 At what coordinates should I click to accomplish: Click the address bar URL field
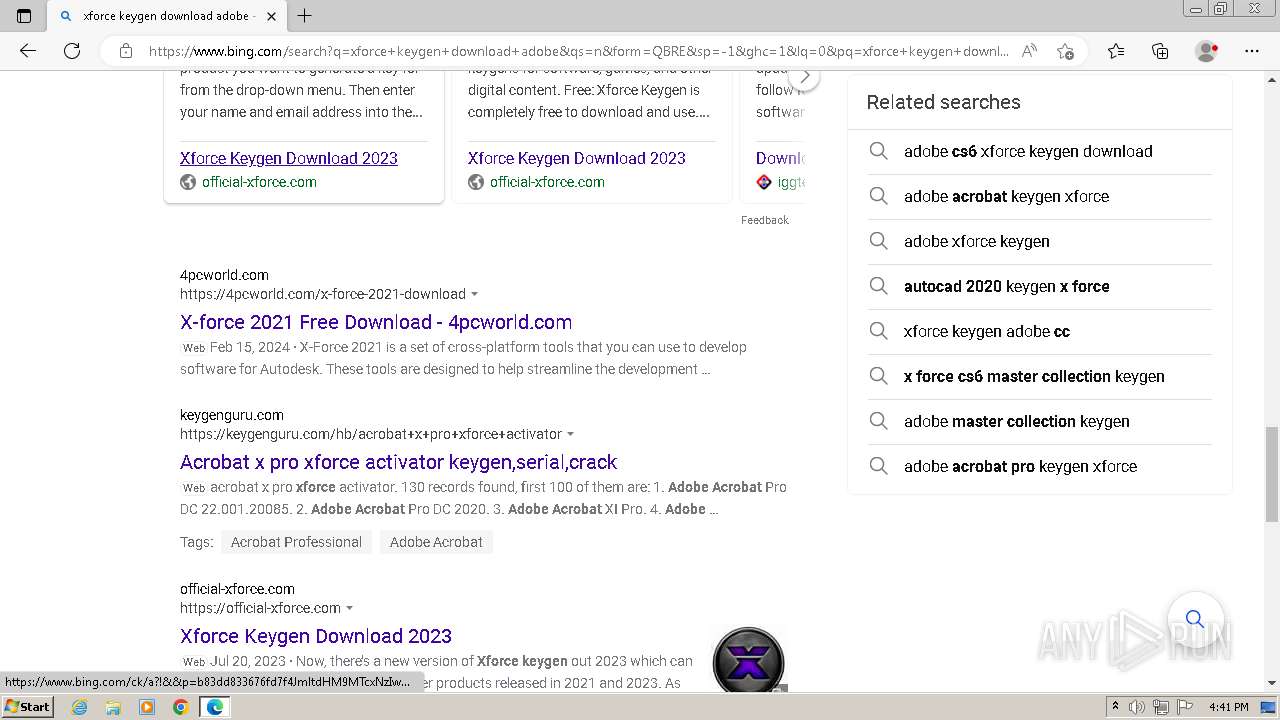coord(578,51)
